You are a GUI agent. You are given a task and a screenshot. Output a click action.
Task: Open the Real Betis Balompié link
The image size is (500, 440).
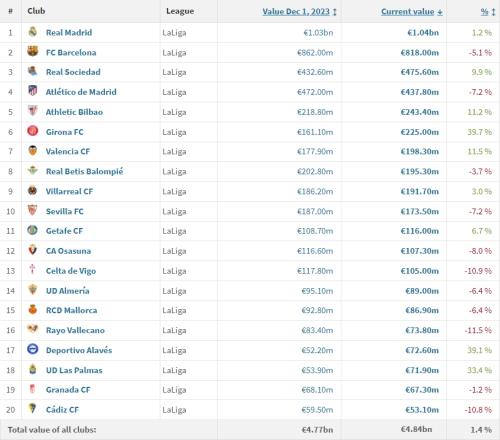[x=84, y=171]
